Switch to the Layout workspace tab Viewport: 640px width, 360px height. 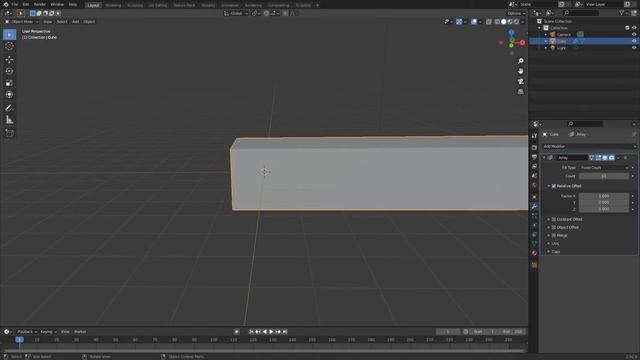coord(93,5)
